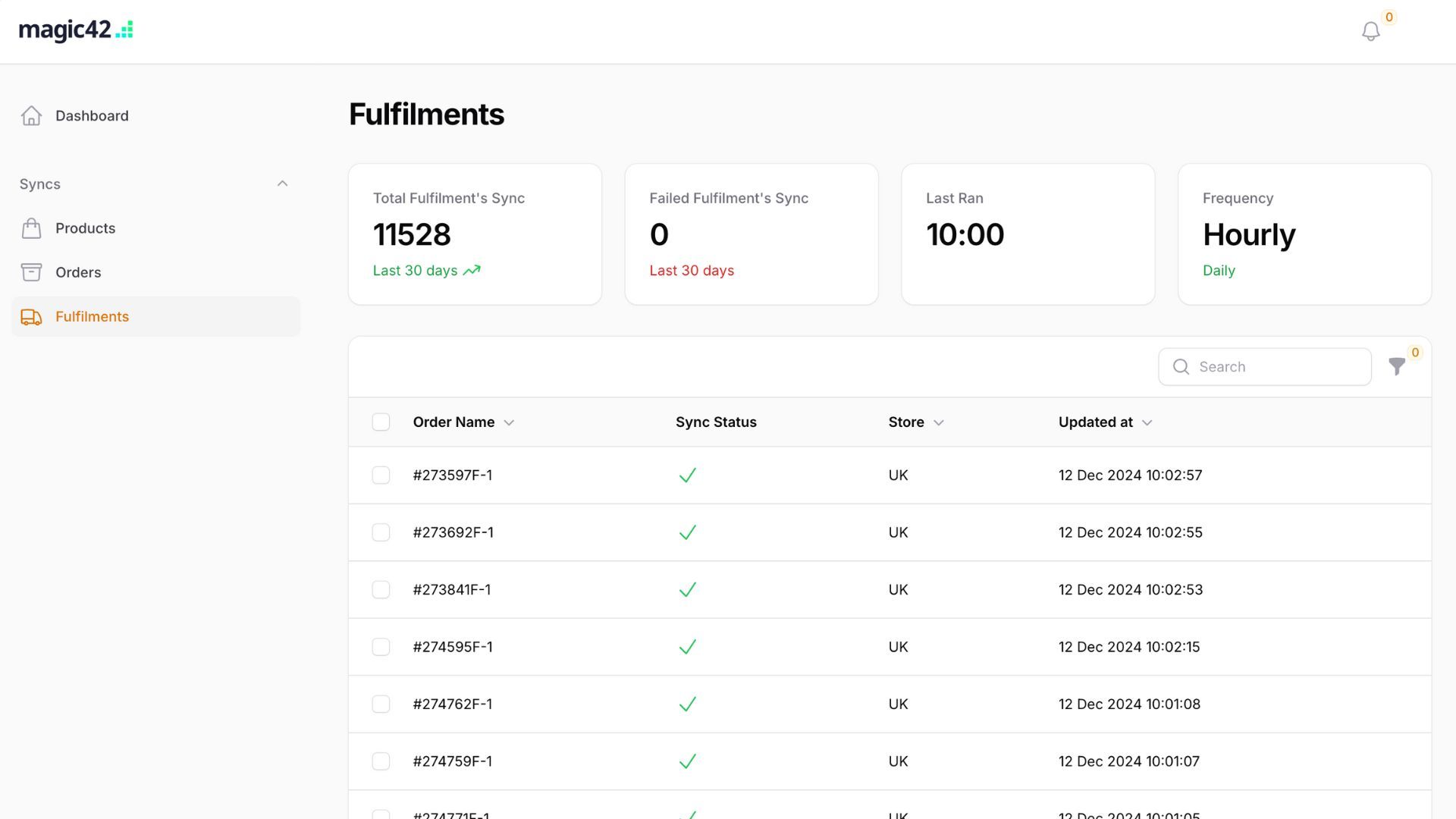Click the Fulfilments truck icon
The image size is (1456, 819).
click(31, 317)
